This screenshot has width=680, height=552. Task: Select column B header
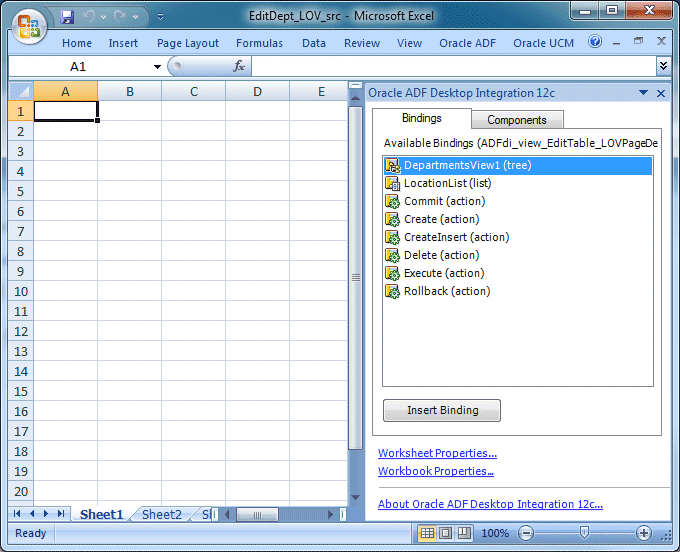coord(130,91)
